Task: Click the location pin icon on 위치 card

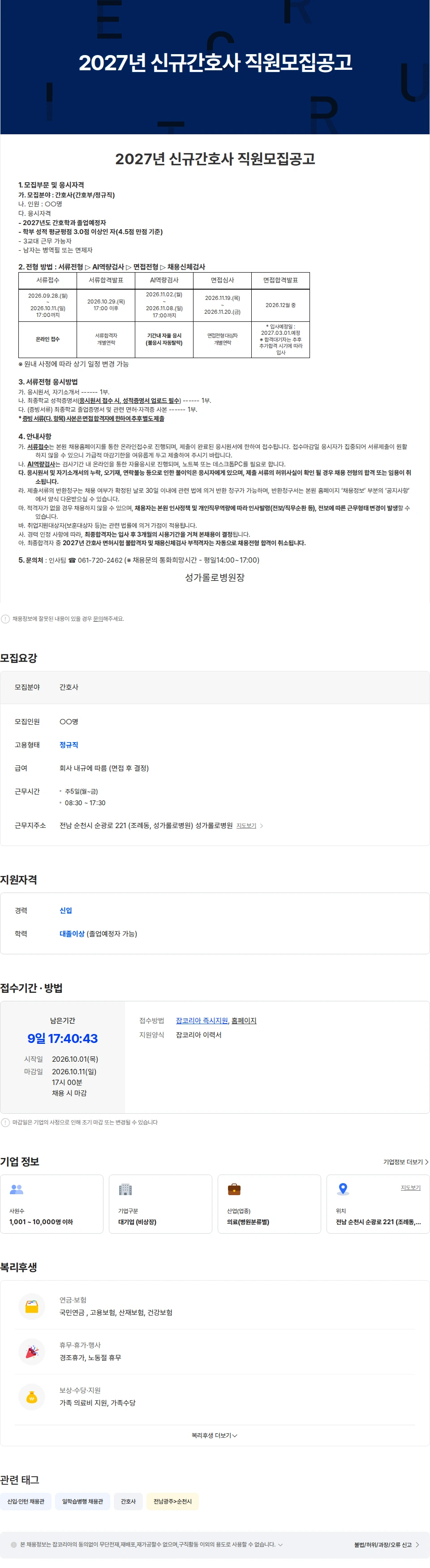Action: pyautogui.click(x=343, y=1189)
